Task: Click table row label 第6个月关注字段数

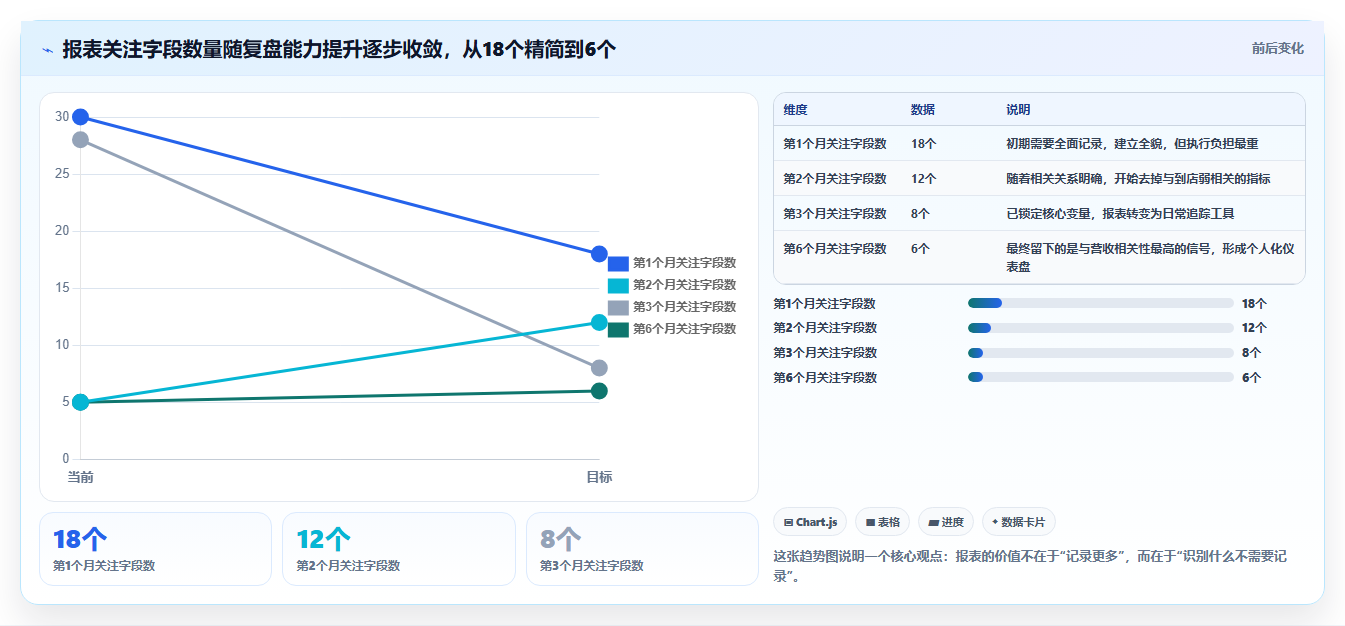Action: [x=835, y=249]
